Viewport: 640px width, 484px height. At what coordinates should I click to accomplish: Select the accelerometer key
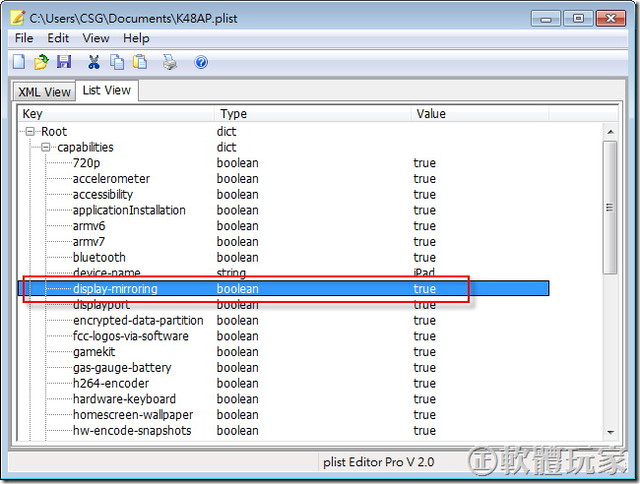tap(111, 179)
